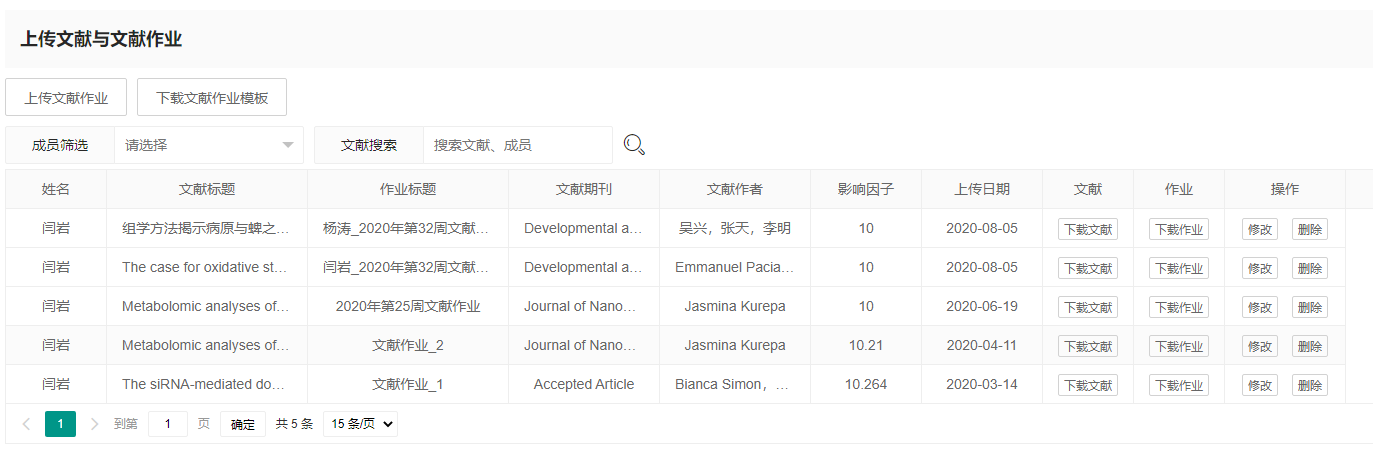Click 修改 for the 组学方法揭示病原 row

pyautogui.click(x=1260, y=229)
